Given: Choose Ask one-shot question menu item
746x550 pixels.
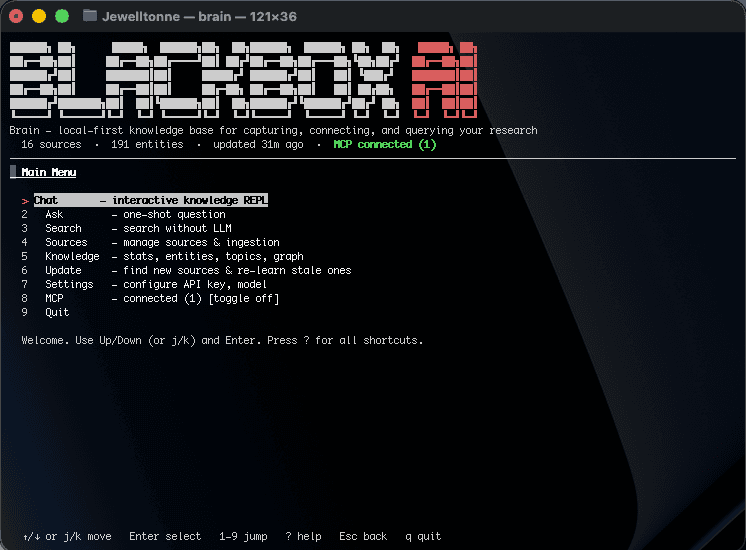Looking at the screenshot, I should (123, 215).
